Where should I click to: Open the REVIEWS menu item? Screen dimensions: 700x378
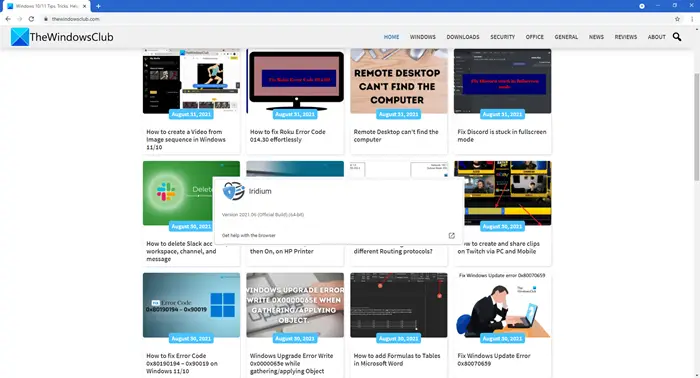(625, 37)
